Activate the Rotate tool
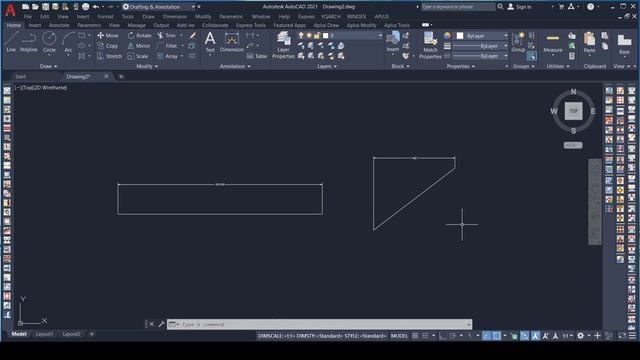The image size is (640, 360). coord(140,36)
